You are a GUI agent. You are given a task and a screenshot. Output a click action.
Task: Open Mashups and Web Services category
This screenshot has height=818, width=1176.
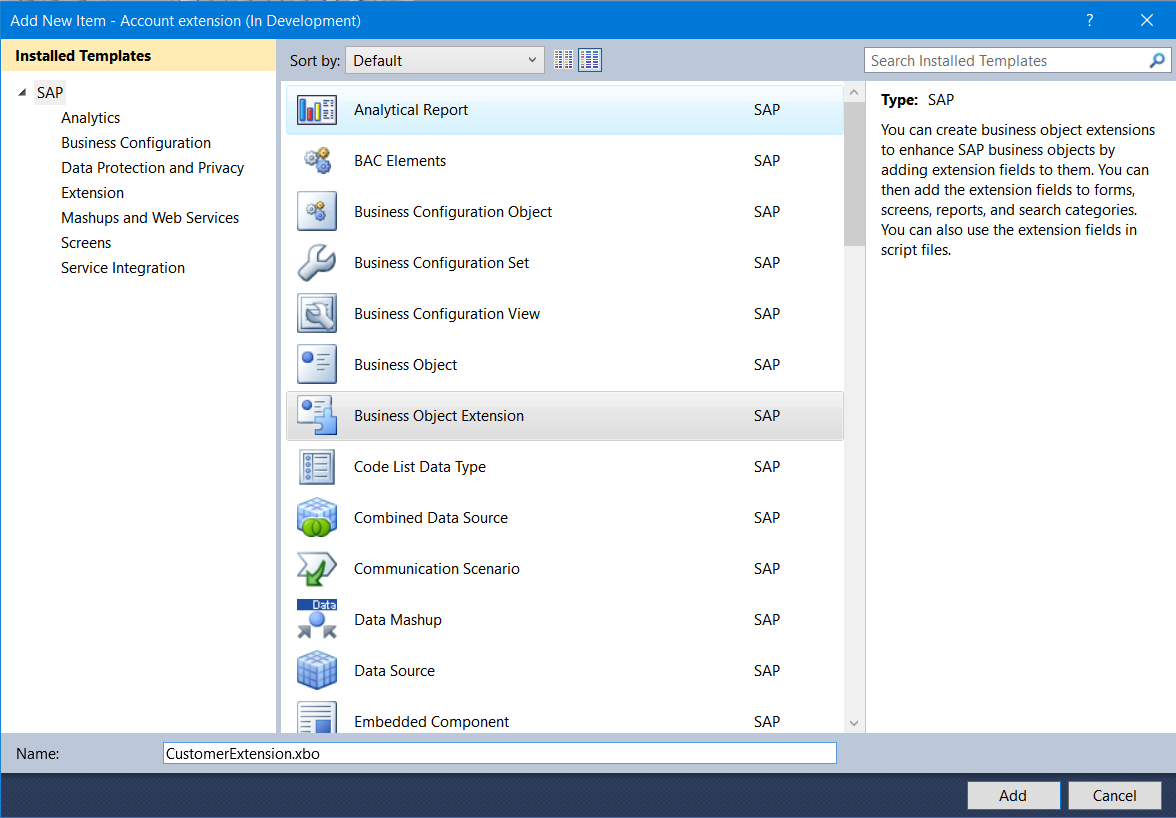point(150,218)
